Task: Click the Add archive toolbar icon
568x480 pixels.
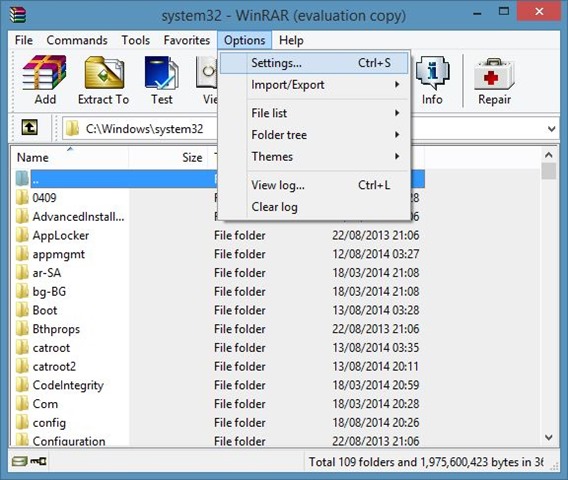Action: [x=45, y=72]
